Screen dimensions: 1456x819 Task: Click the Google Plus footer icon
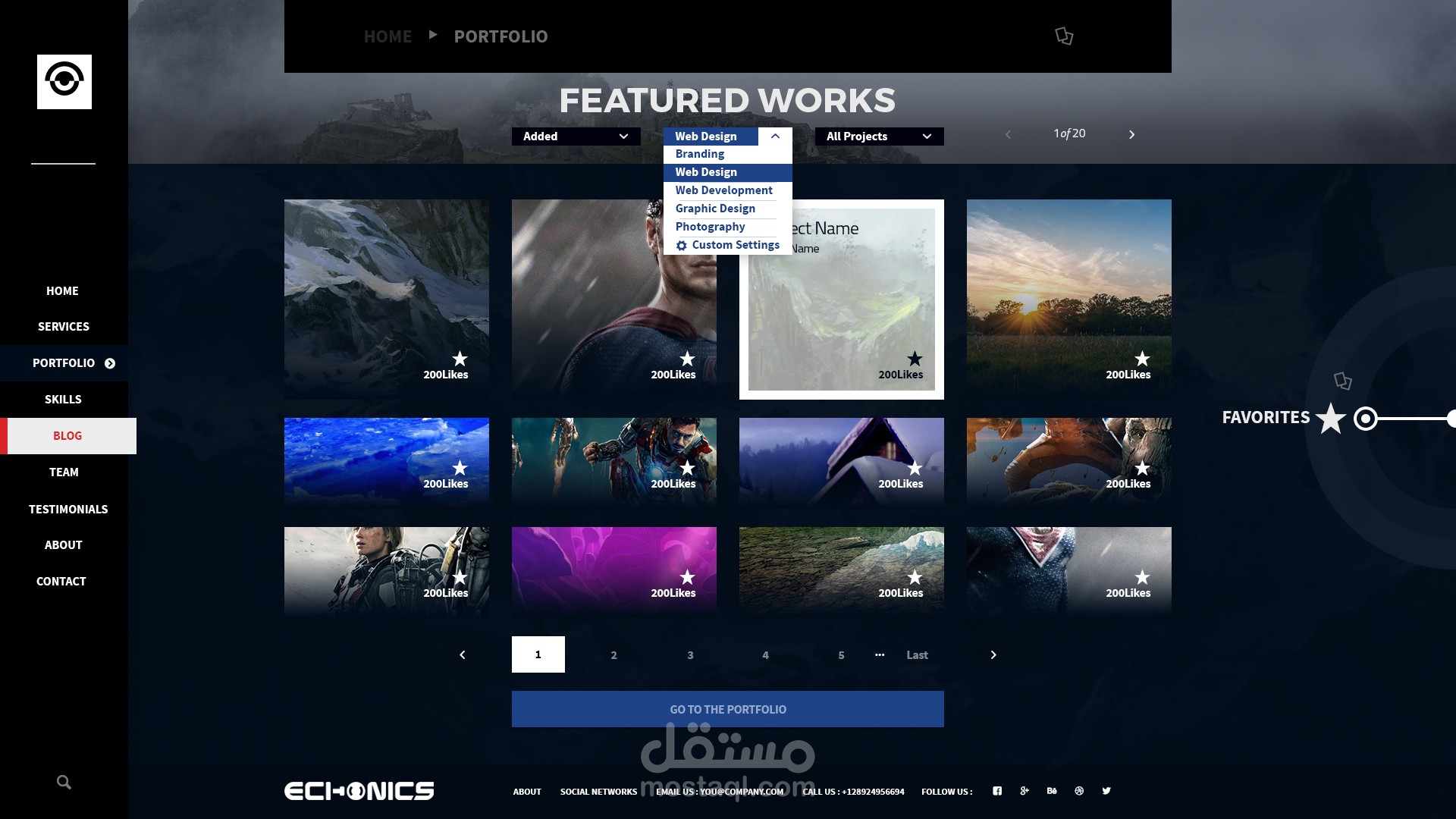coord(1025,791)
